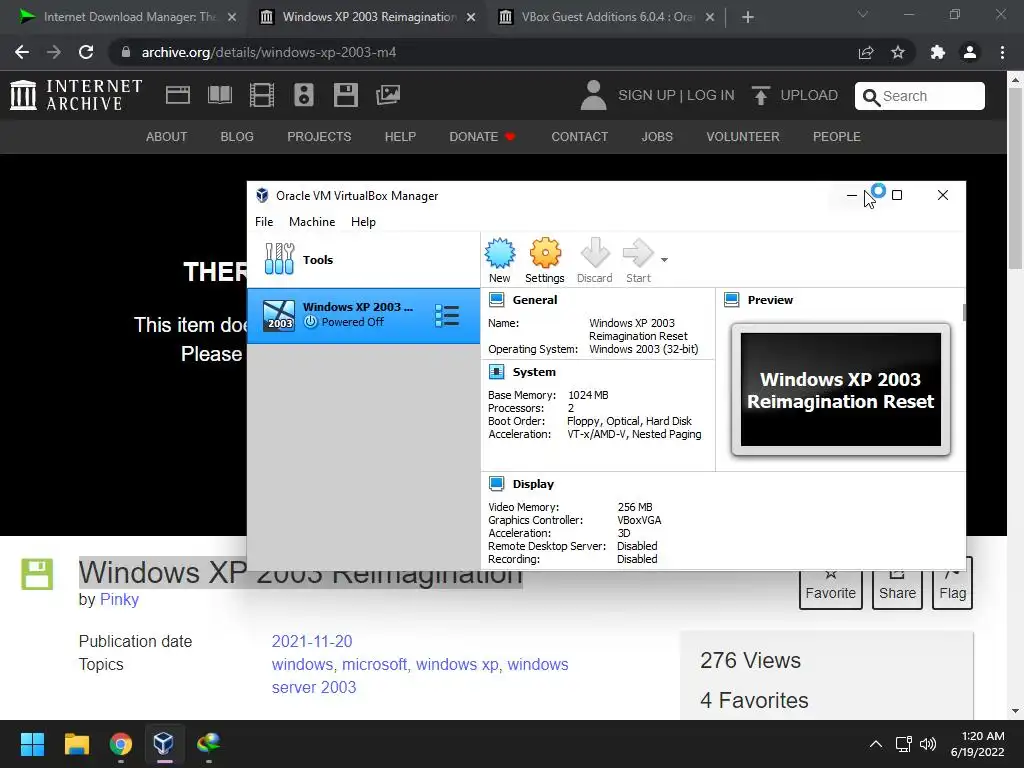Screen dimensions: 1024x768
Task: Click the DONATE nav item
Action: tap(482, 136)
